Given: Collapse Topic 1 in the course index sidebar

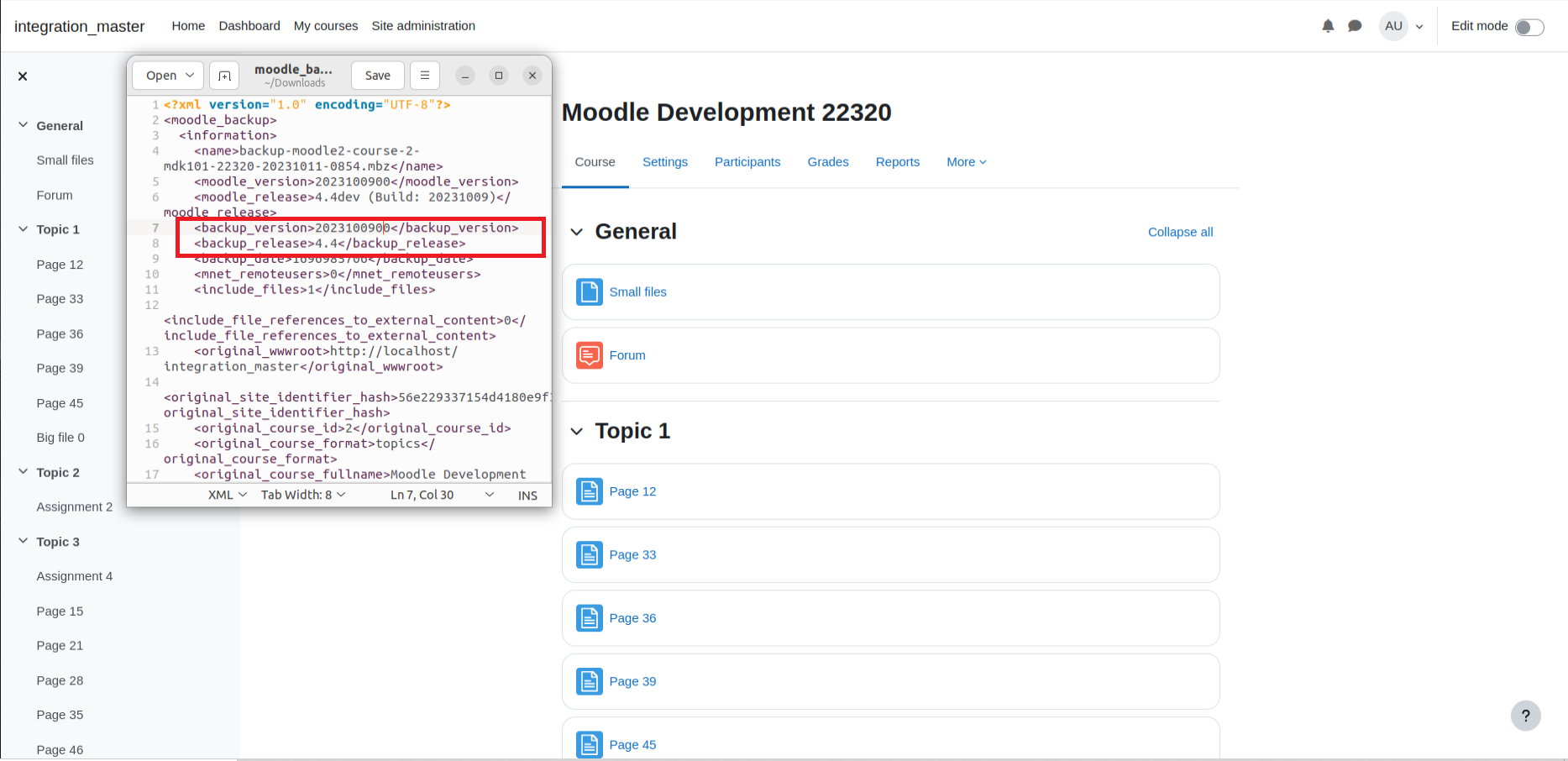Looking at the screenshot, I should click(23, 229).
